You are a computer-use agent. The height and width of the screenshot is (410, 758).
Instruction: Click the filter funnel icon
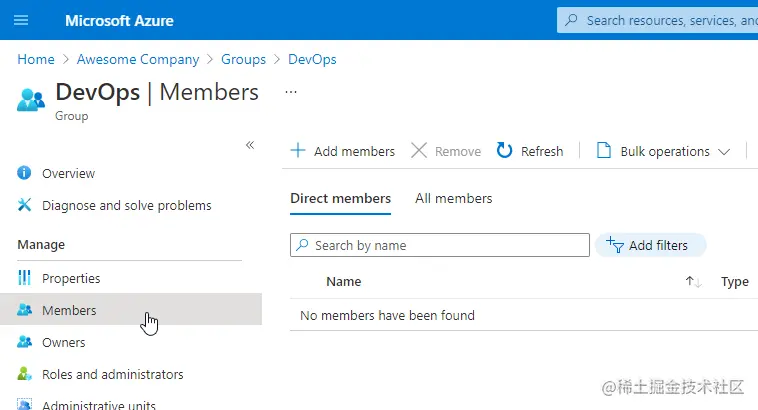tap(615, 245)
